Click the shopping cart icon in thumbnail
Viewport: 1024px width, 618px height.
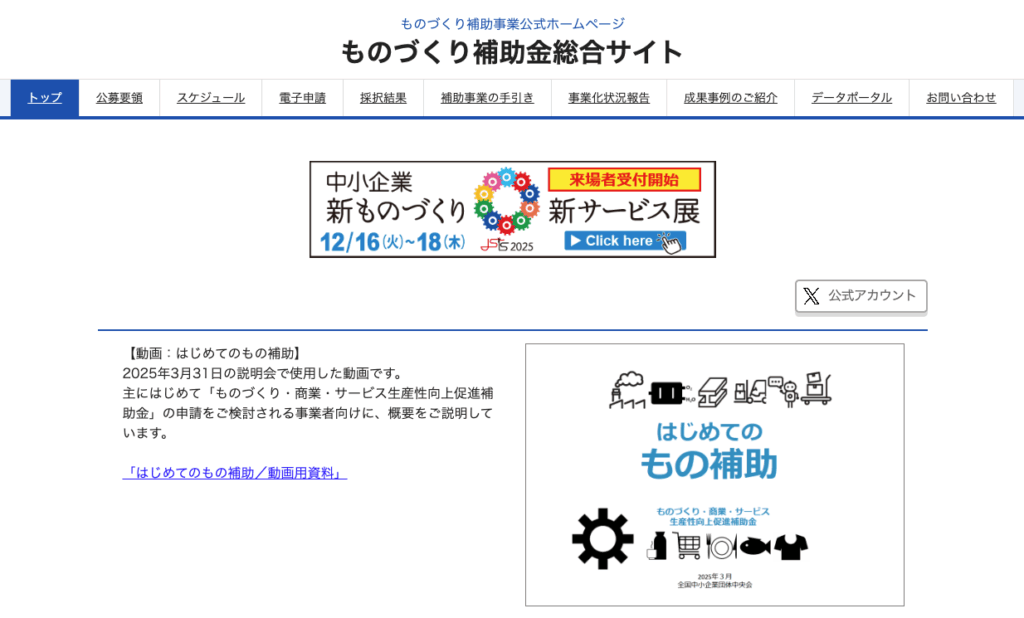[688, 546]
